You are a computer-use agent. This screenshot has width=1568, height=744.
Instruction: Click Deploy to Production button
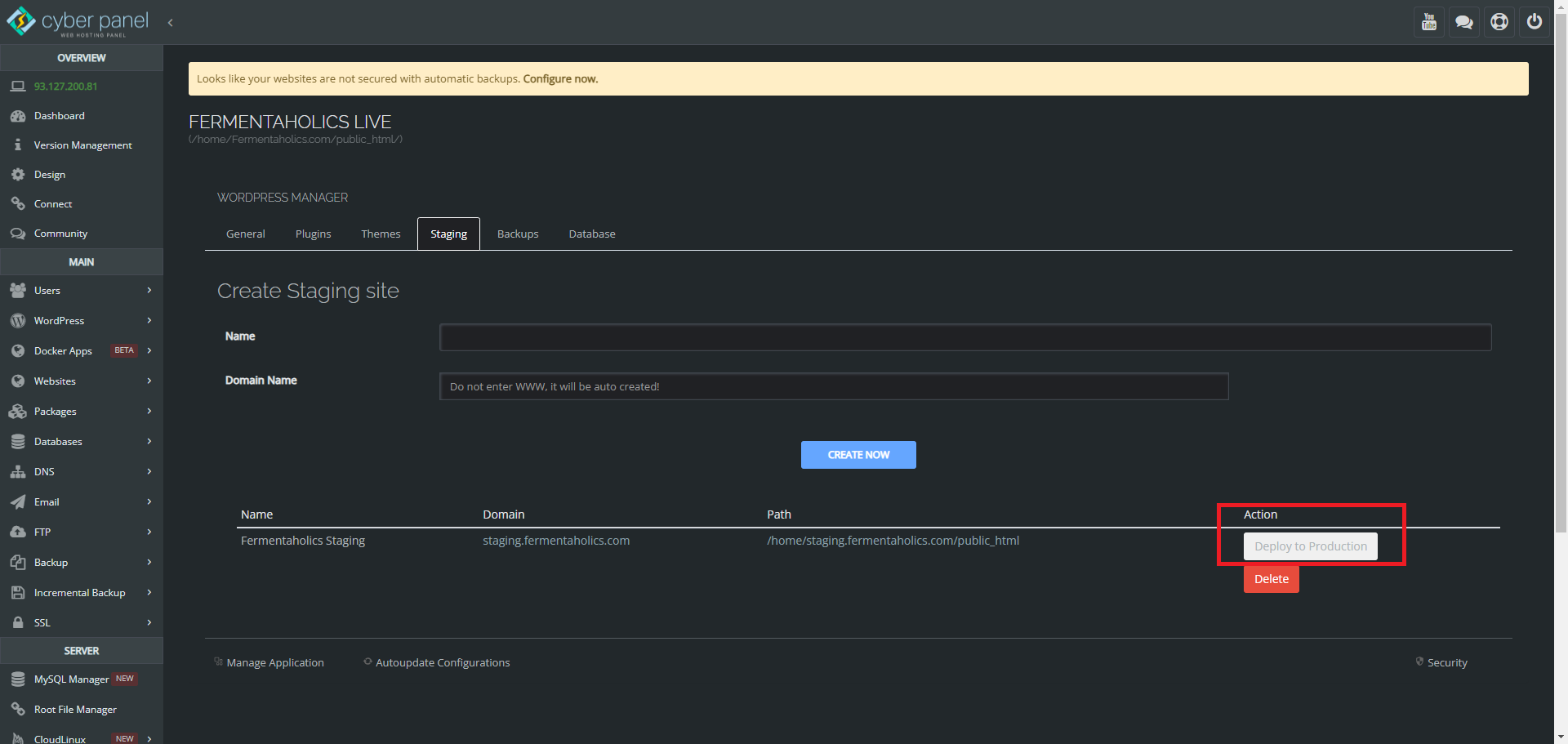(x=1311, y=546)
